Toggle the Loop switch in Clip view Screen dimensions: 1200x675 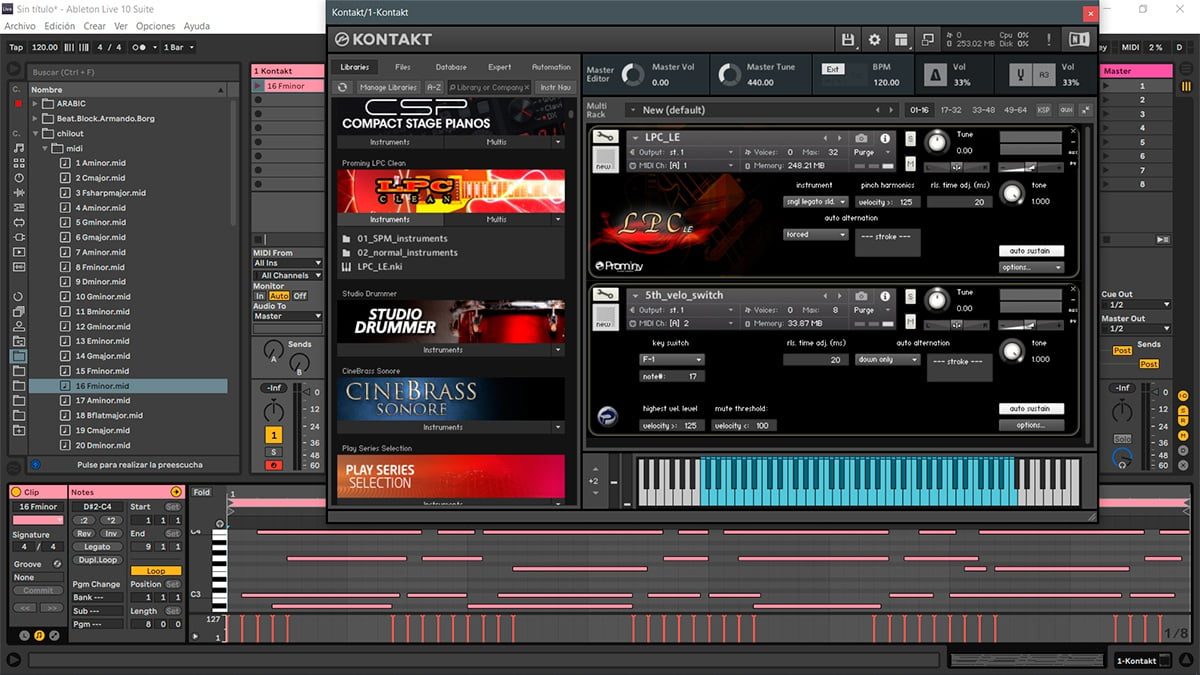[156, 571]
